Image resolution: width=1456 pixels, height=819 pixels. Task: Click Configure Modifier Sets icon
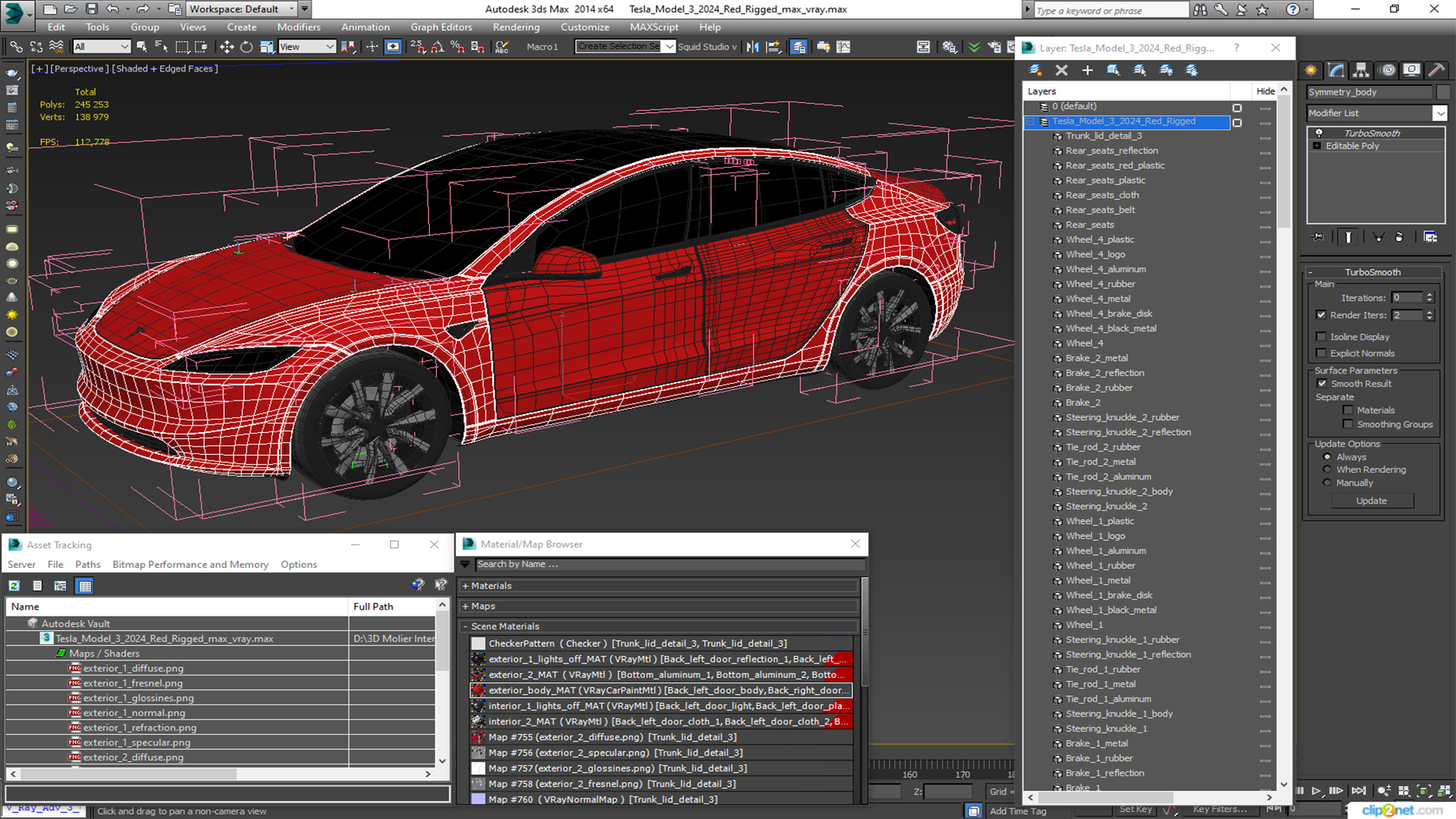[1430, 237]
